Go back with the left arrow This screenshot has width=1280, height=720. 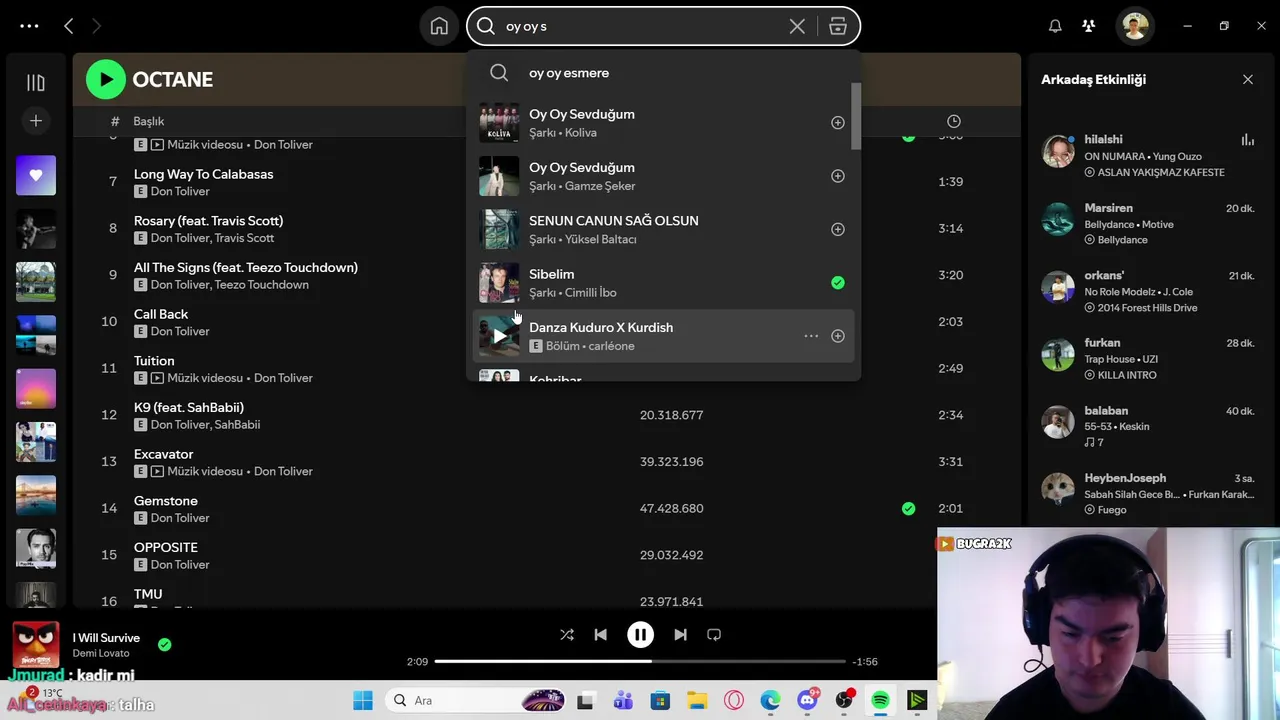click(68, 27)
